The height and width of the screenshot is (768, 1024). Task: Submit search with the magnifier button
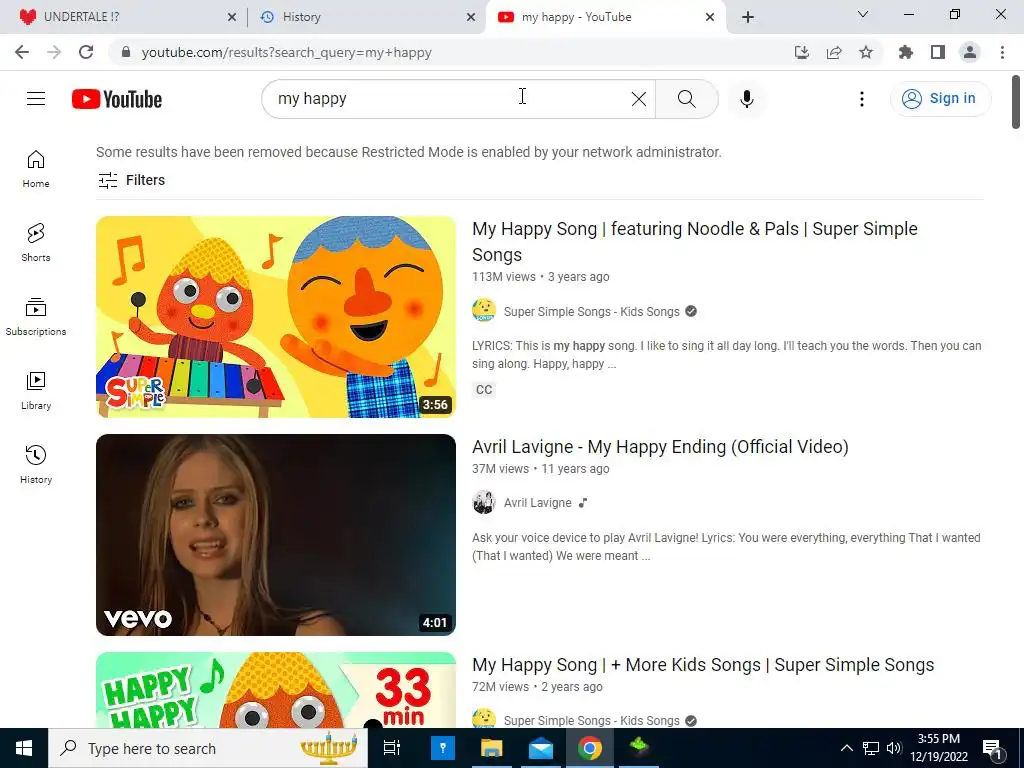click(x=686, y=99)
